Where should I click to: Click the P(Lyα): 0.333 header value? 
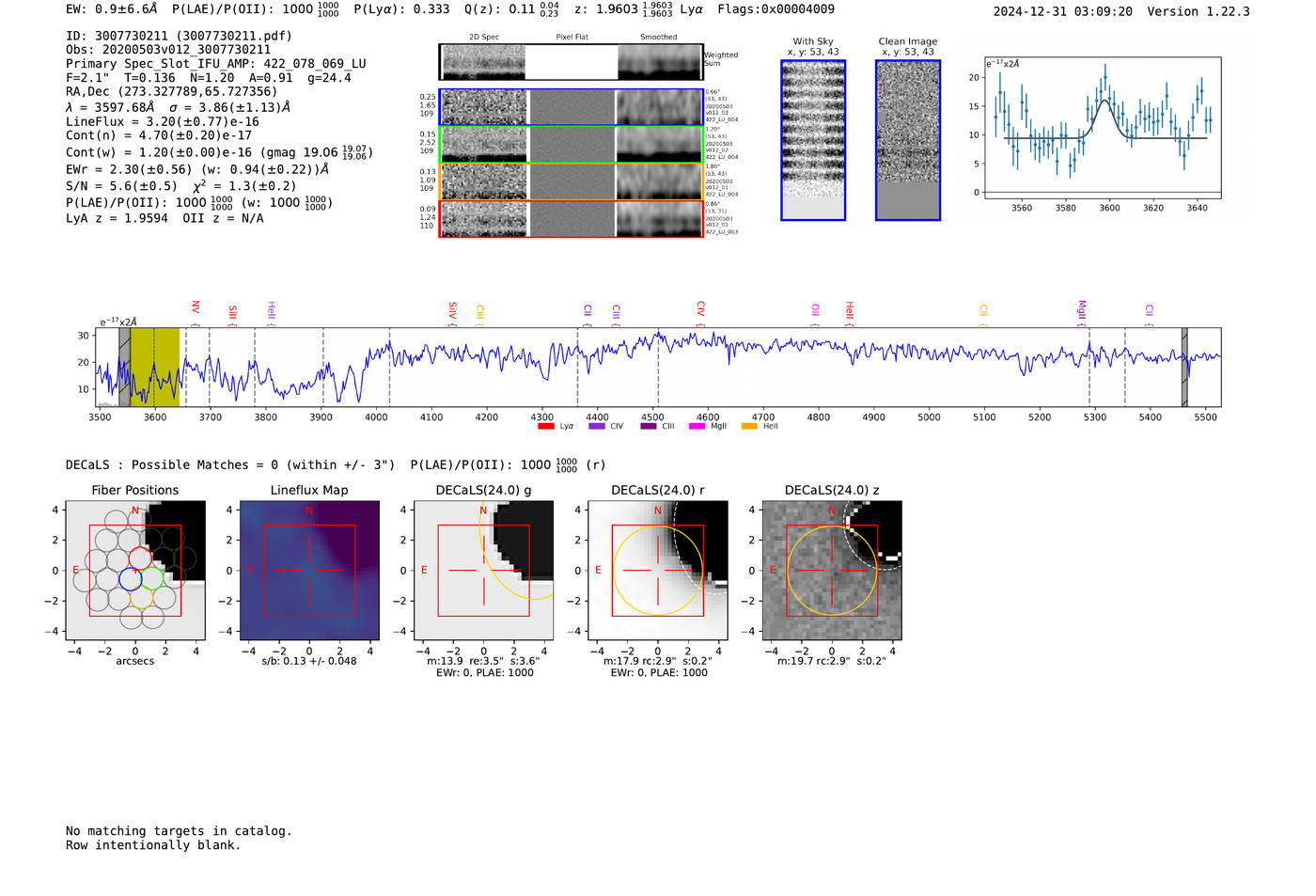coord(401,9)
